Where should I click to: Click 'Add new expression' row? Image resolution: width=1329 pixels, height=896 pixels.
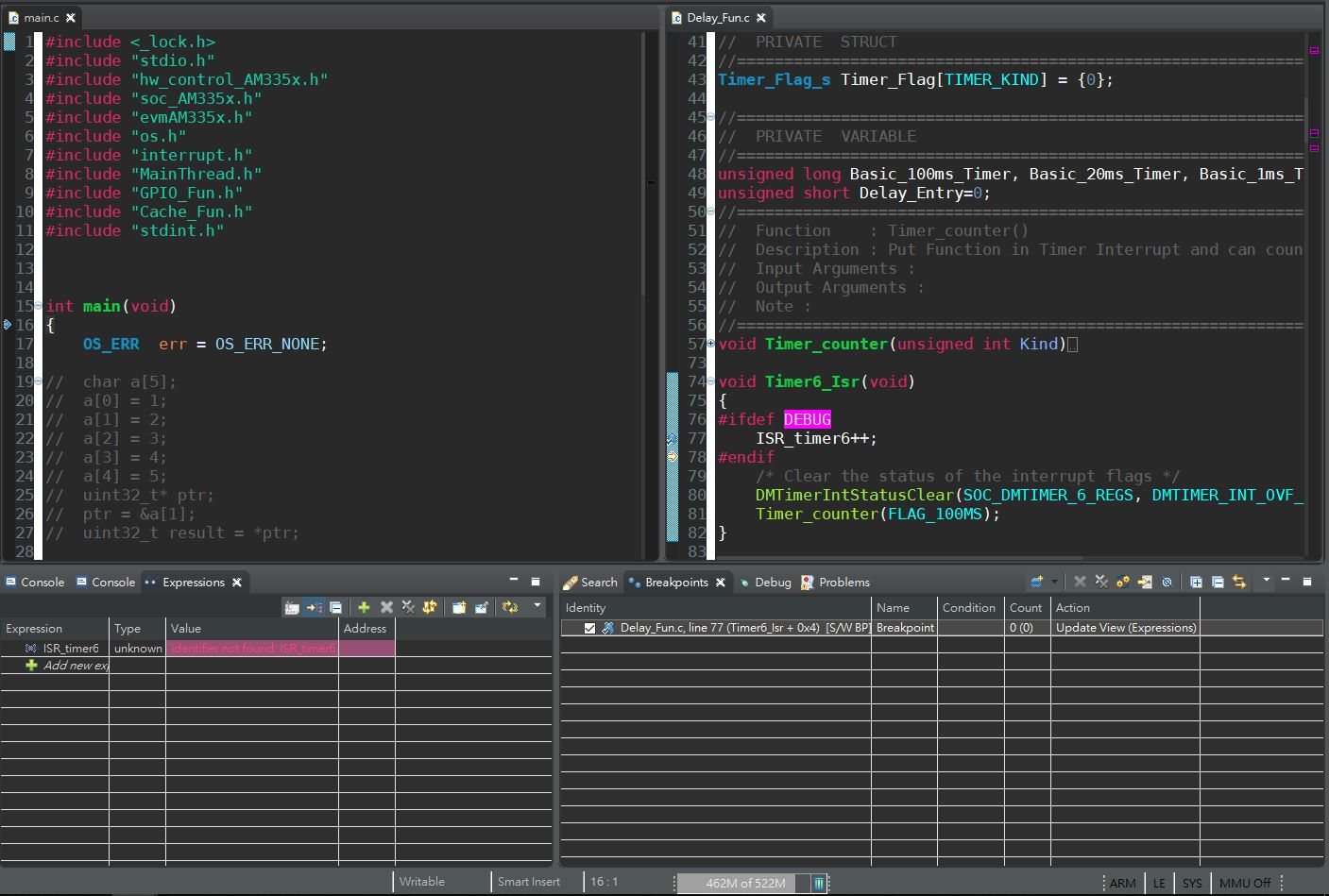74,666
